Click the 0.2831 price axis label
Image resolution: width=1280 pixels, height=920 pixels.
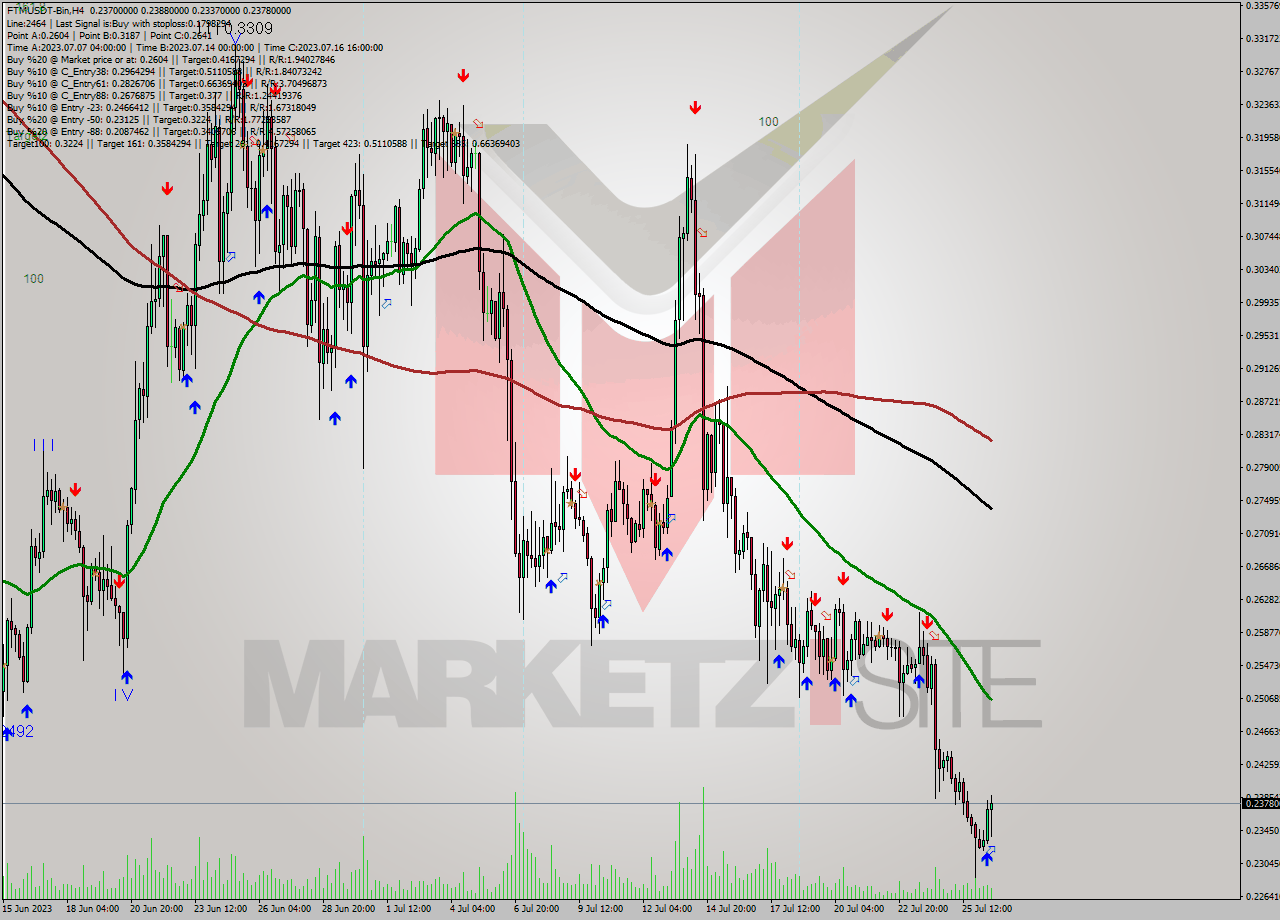point(1261,434)
